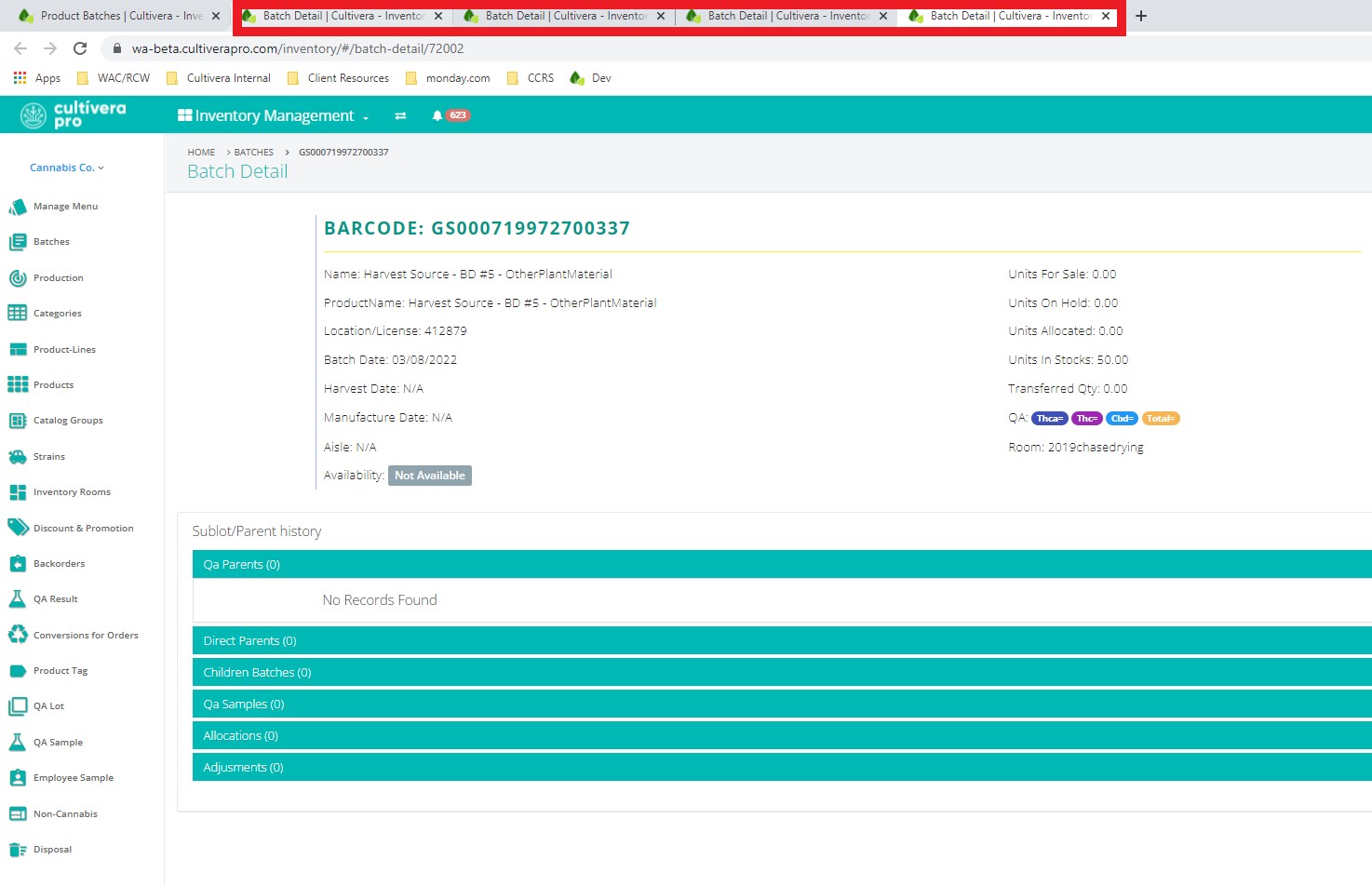Open notifications bell with 623 badge
The image size is (1372, 886).
tap(451, 115)
